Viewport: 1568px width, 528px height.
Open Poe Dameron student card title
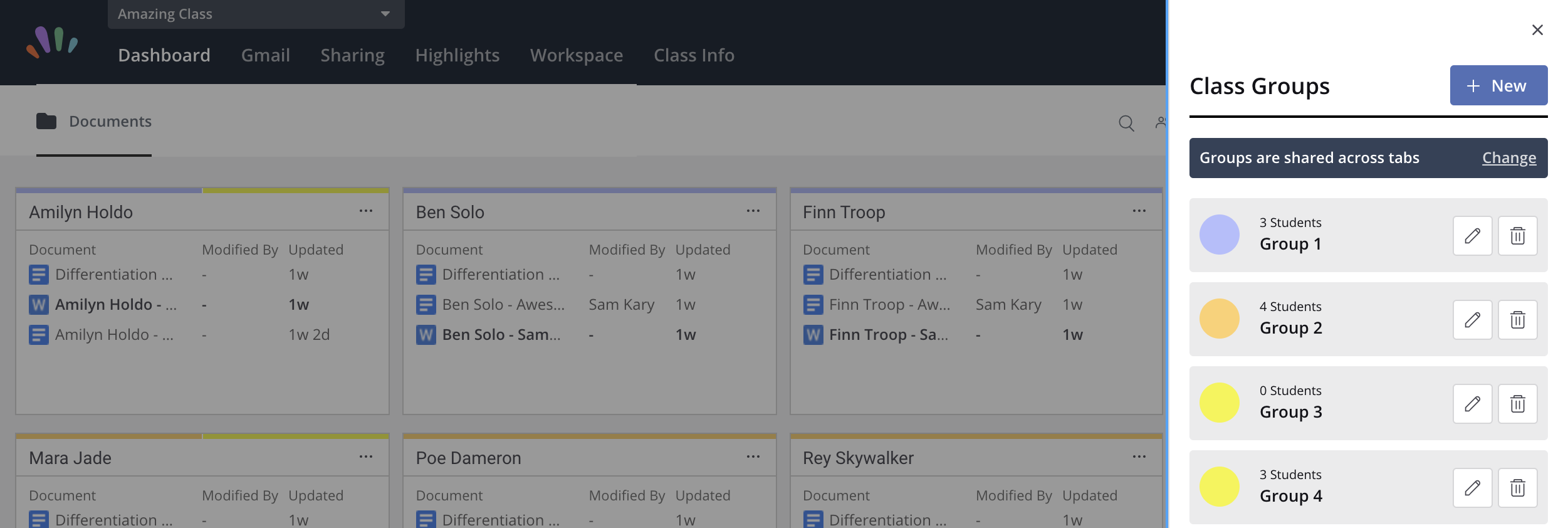point(468,458)
